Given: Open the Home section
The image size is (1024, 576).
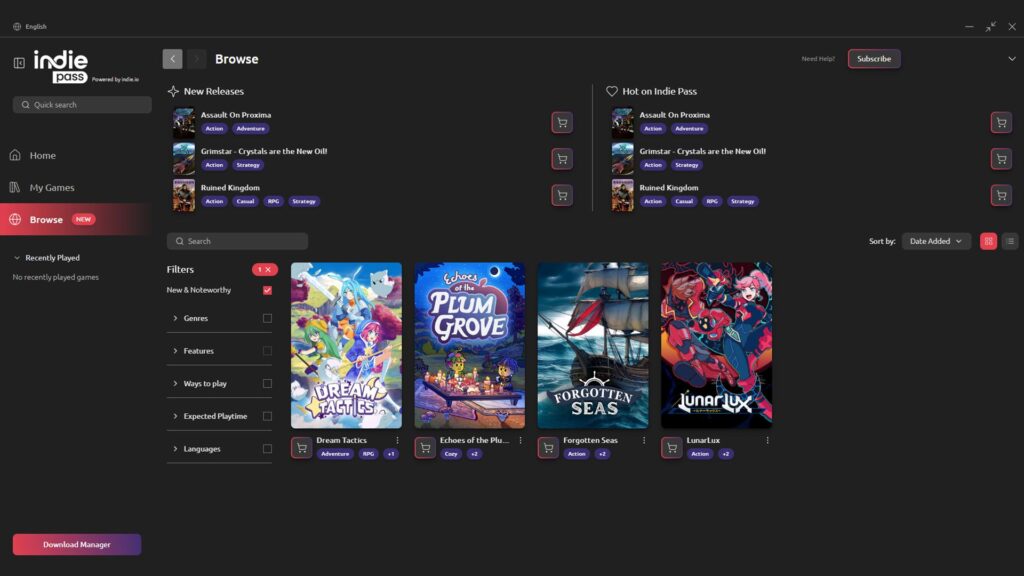Looking at the screenshot, I should pos(41,155).
